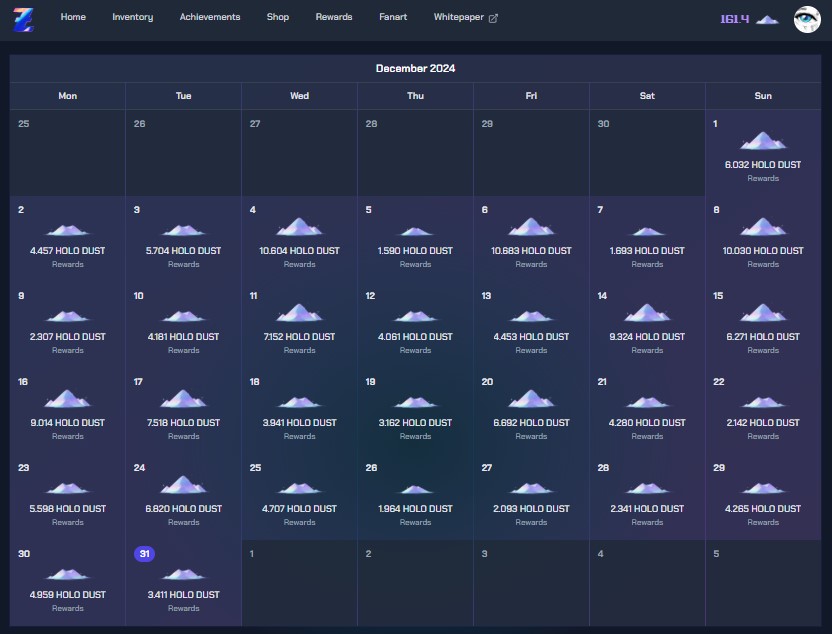832x634 pixels.
Task: Select the December 29 calendar cell
Action: point(763,496)
